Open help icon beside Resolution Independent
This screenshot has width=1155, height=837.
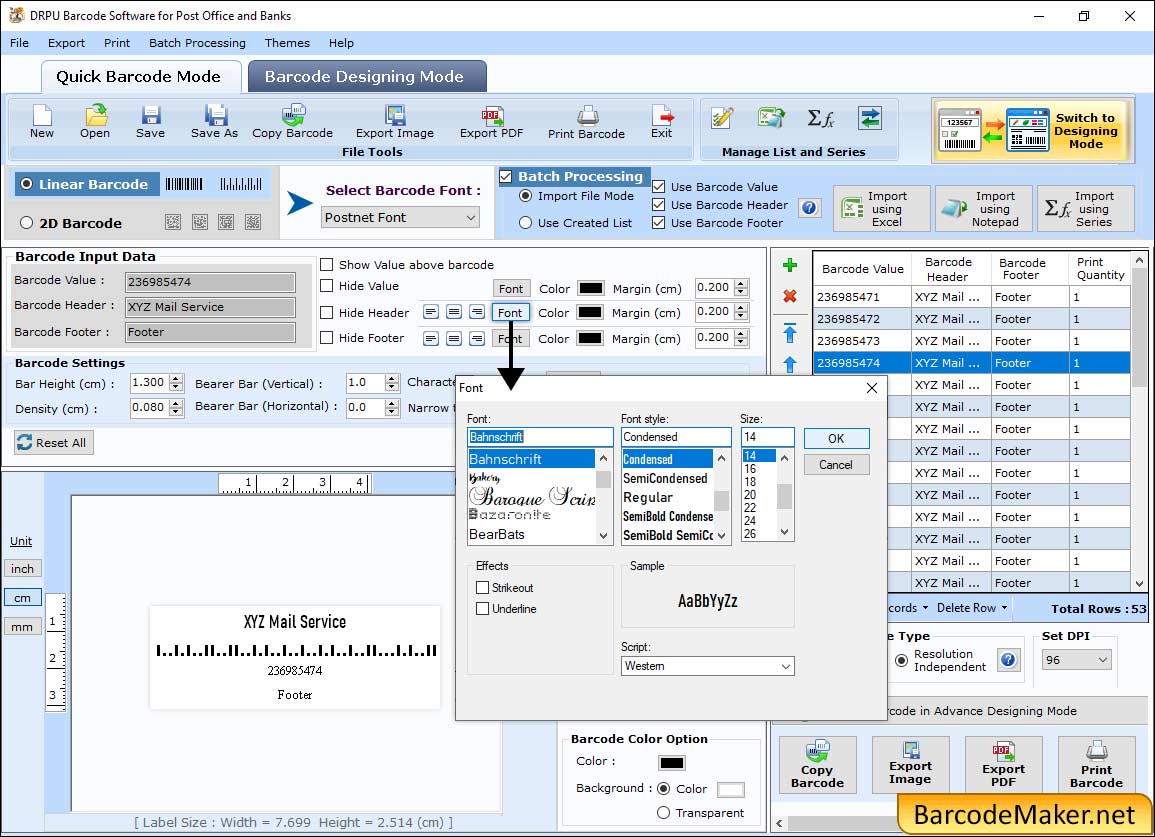click(1008, 660)
